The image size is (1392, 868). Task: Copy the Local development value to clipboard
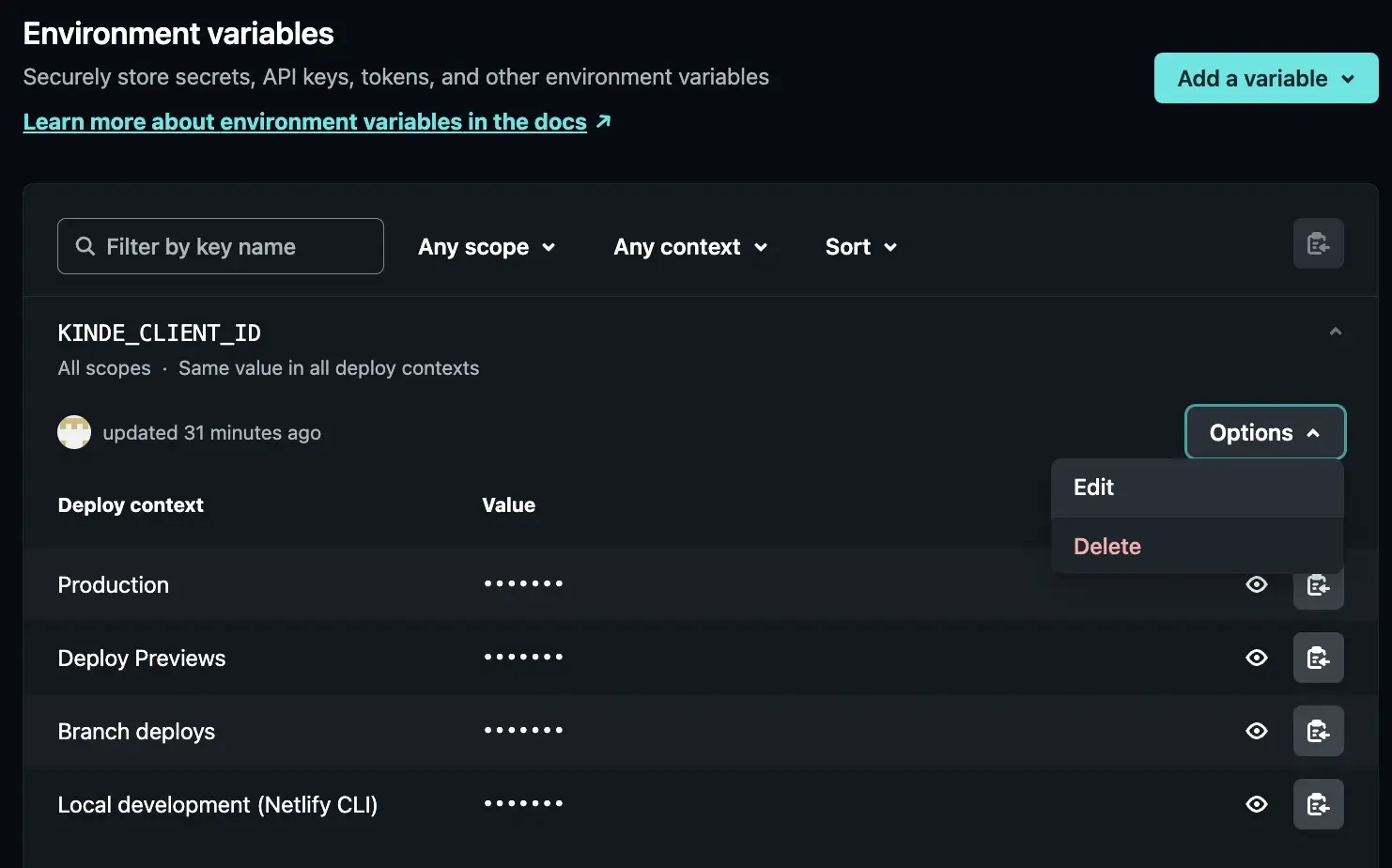tap(1319, 804)
